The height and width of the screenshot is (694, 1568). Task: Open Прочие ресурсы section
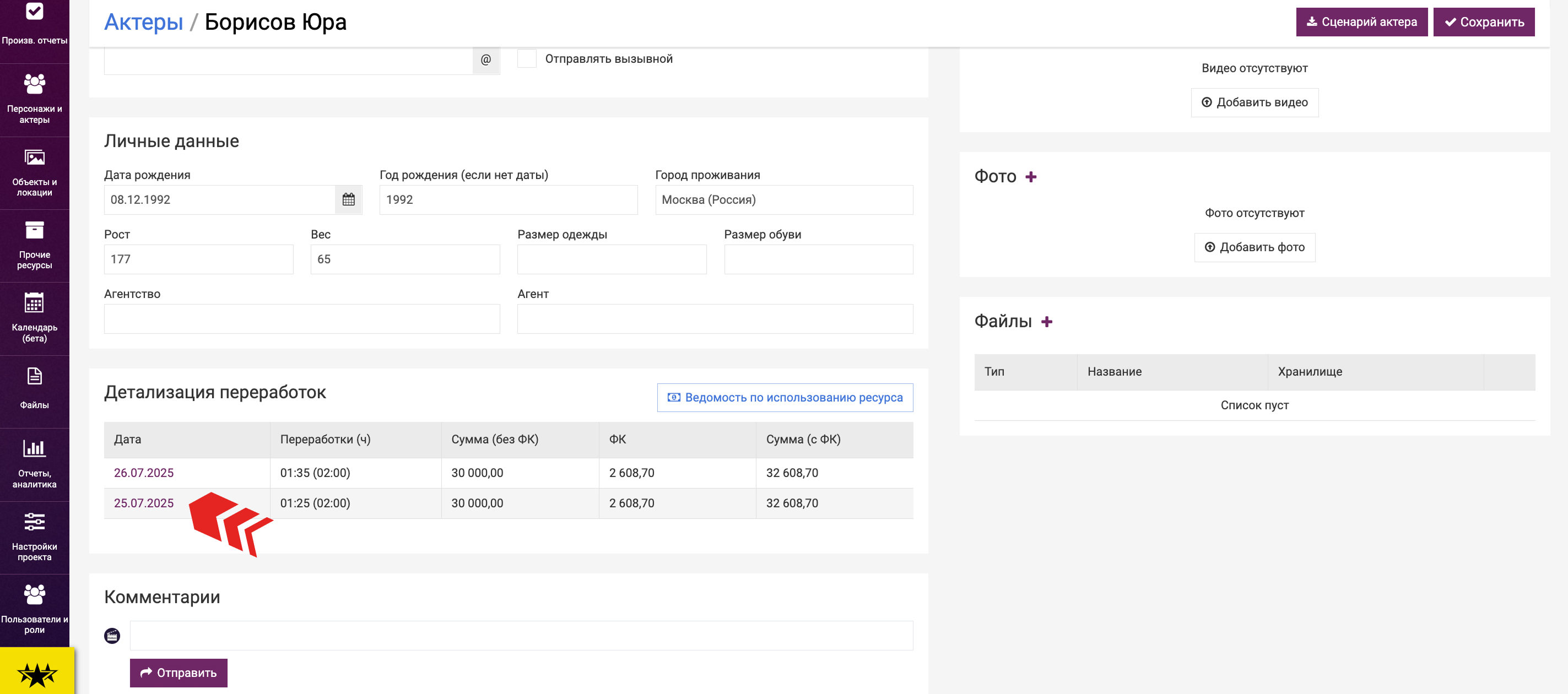click(35, 246)
